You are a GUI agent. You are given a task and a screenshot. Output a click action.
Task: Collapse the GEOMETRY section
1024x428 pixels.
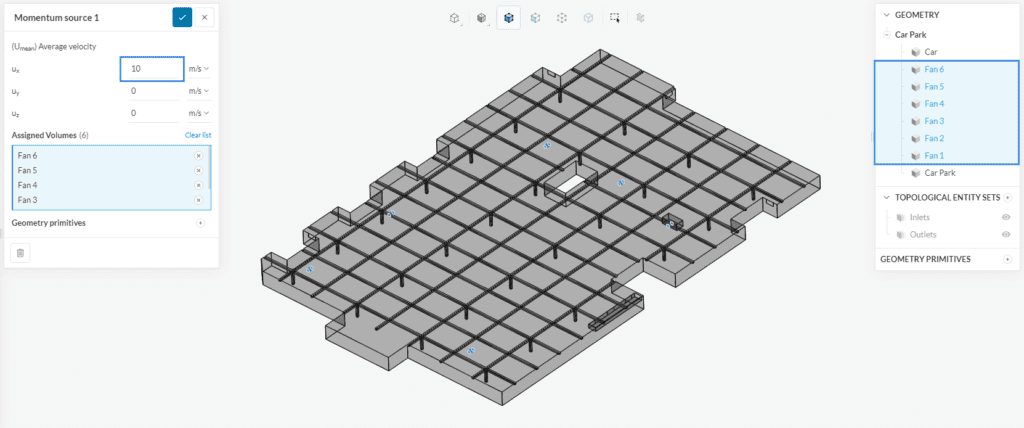[x=886, y=15]
